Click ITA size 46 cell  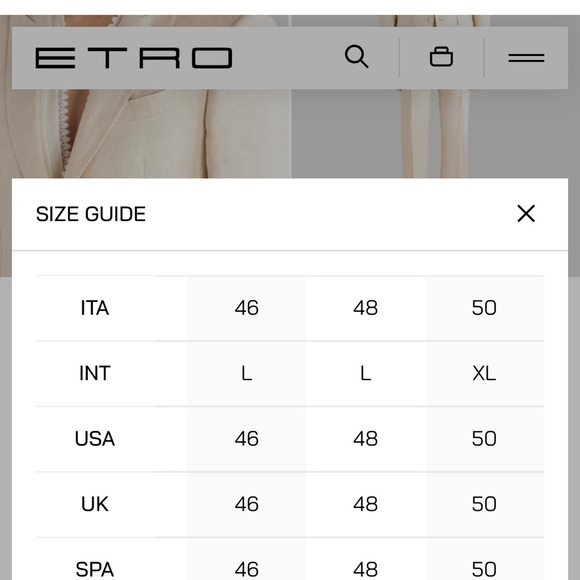point(247,308)
